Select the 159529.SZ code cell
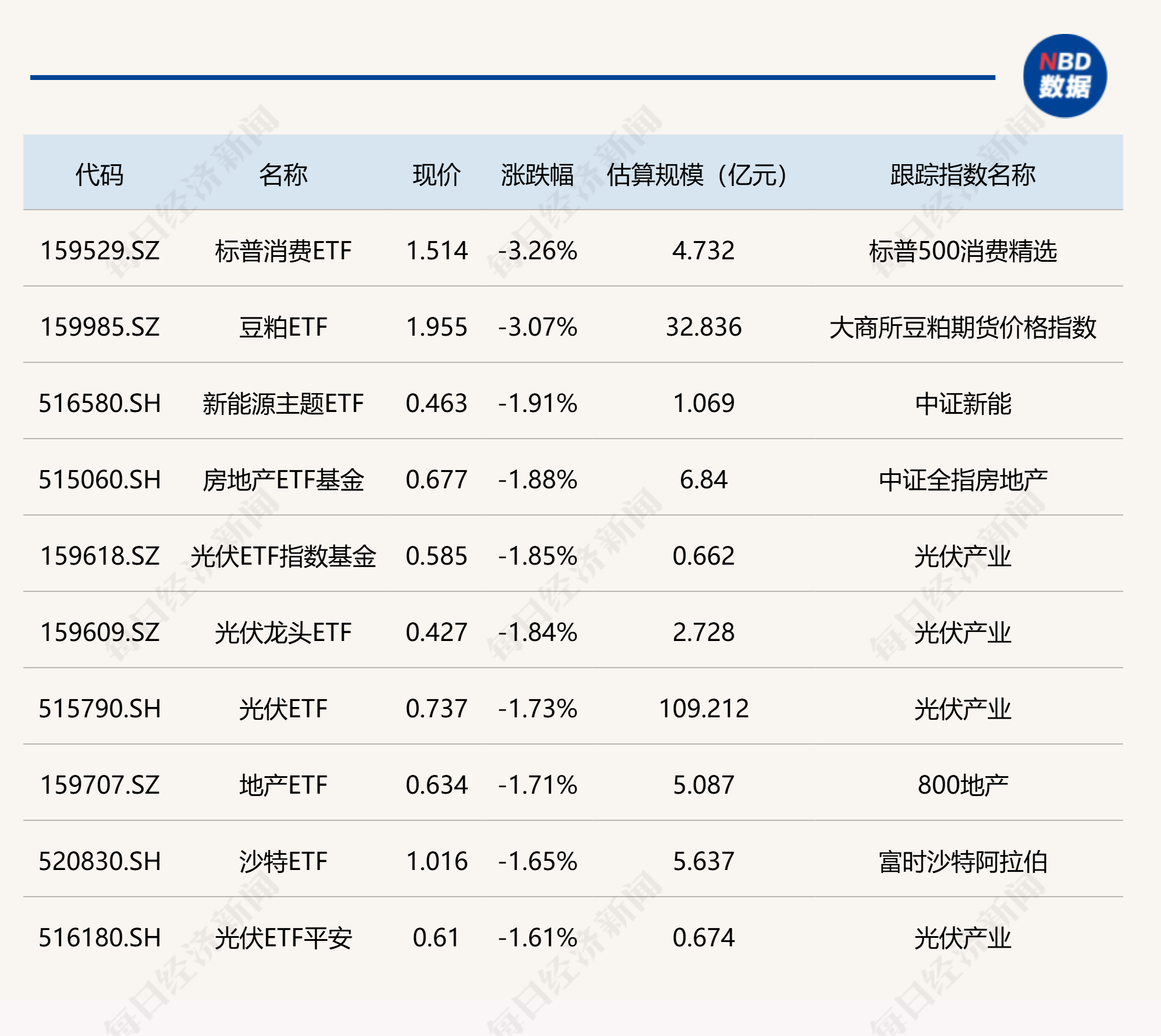 (x=99, y=251)
